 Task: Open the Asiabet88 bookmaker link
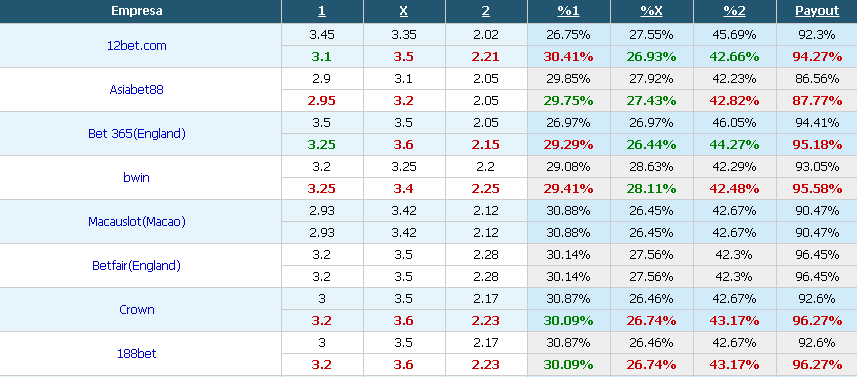point(137,90)
